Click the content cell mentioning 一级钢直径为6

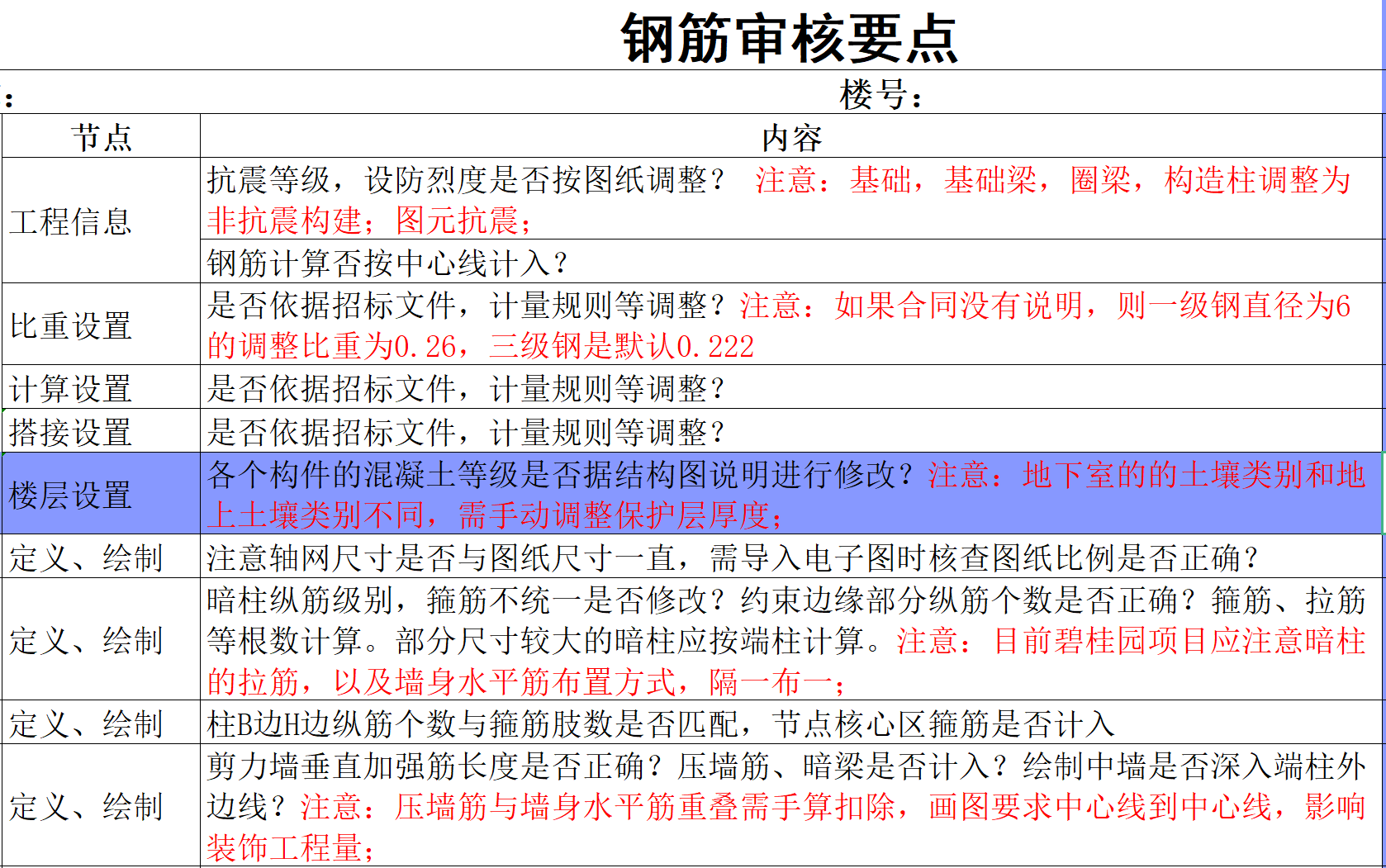791,325
